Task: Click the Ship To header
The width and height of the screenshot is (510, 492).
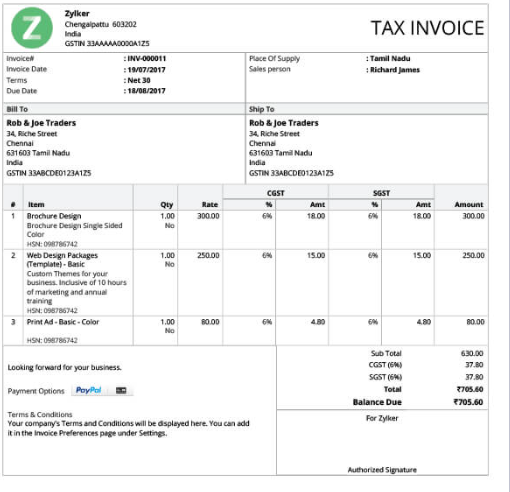Action: click(262, 109)
